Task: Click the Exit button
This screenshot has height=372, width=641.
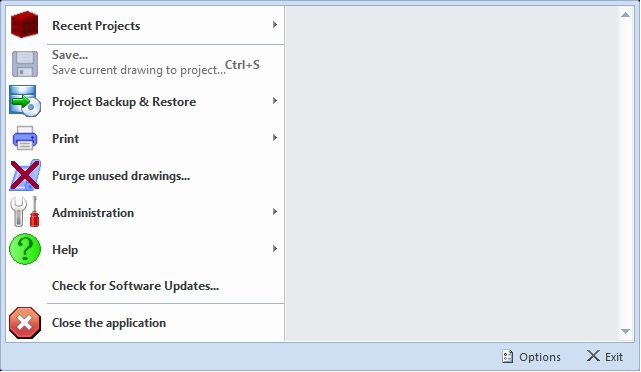Action: [605, 357]
